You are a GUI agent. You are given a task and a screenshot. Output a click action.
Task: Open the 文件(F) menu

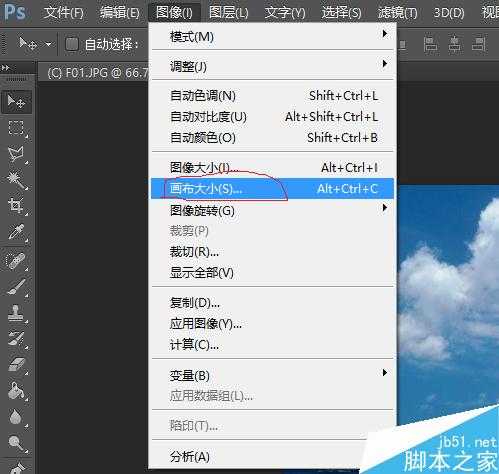(x=63, y=13)
